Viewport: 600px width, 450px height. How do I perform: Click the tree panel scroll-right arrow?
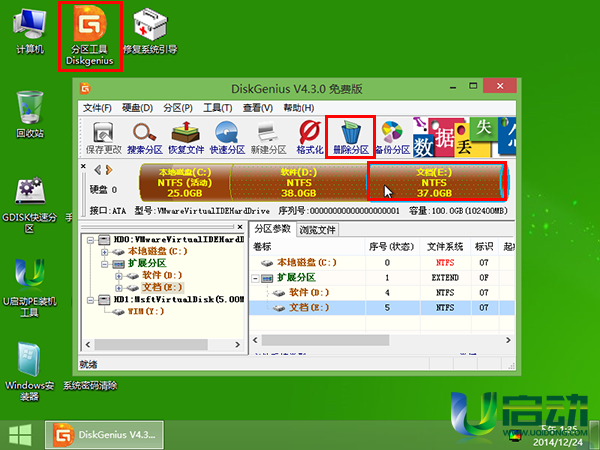point(238,344)
